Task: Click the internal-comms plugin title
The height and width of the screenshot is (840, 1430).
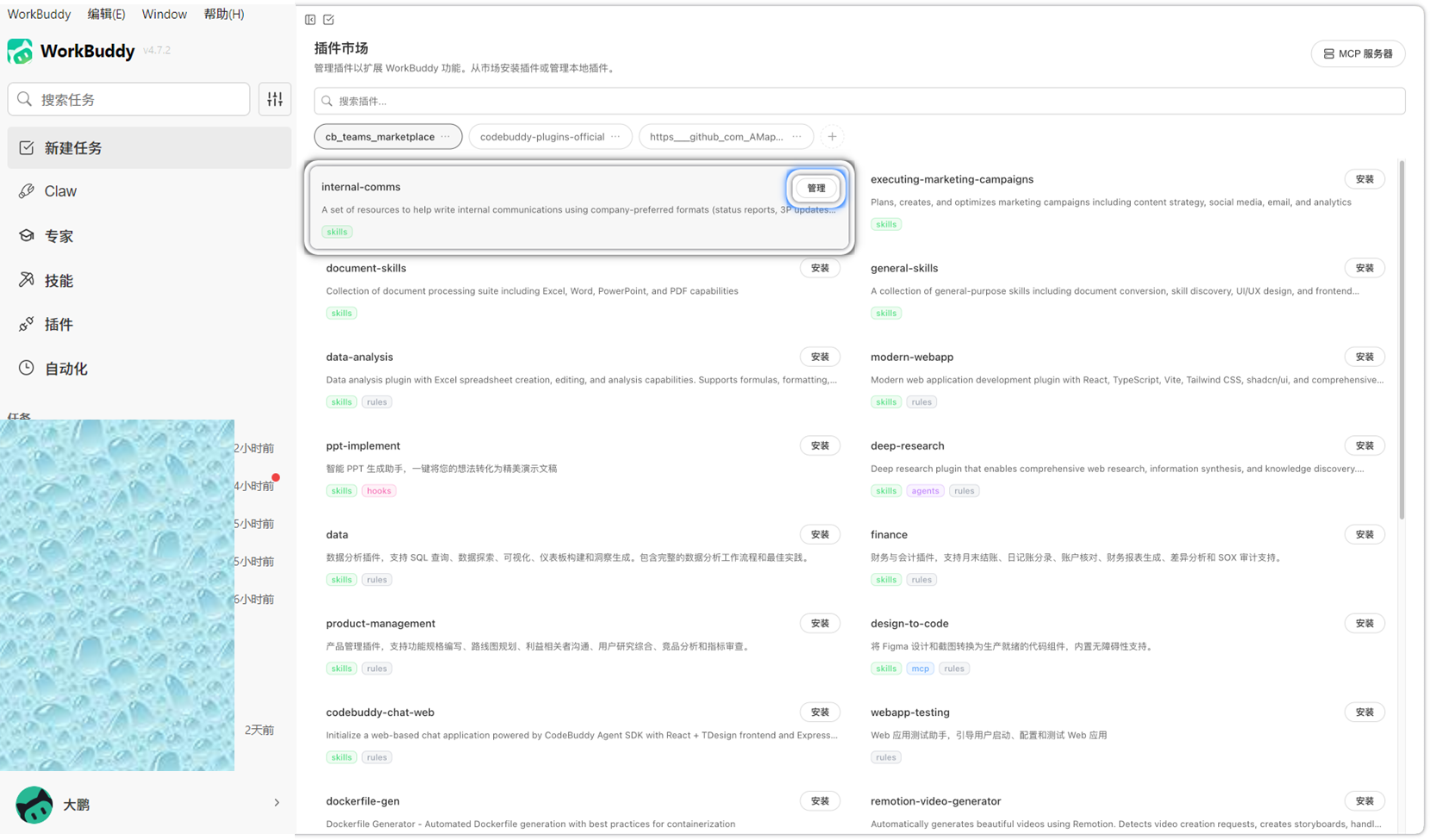Action: [361, 187]
